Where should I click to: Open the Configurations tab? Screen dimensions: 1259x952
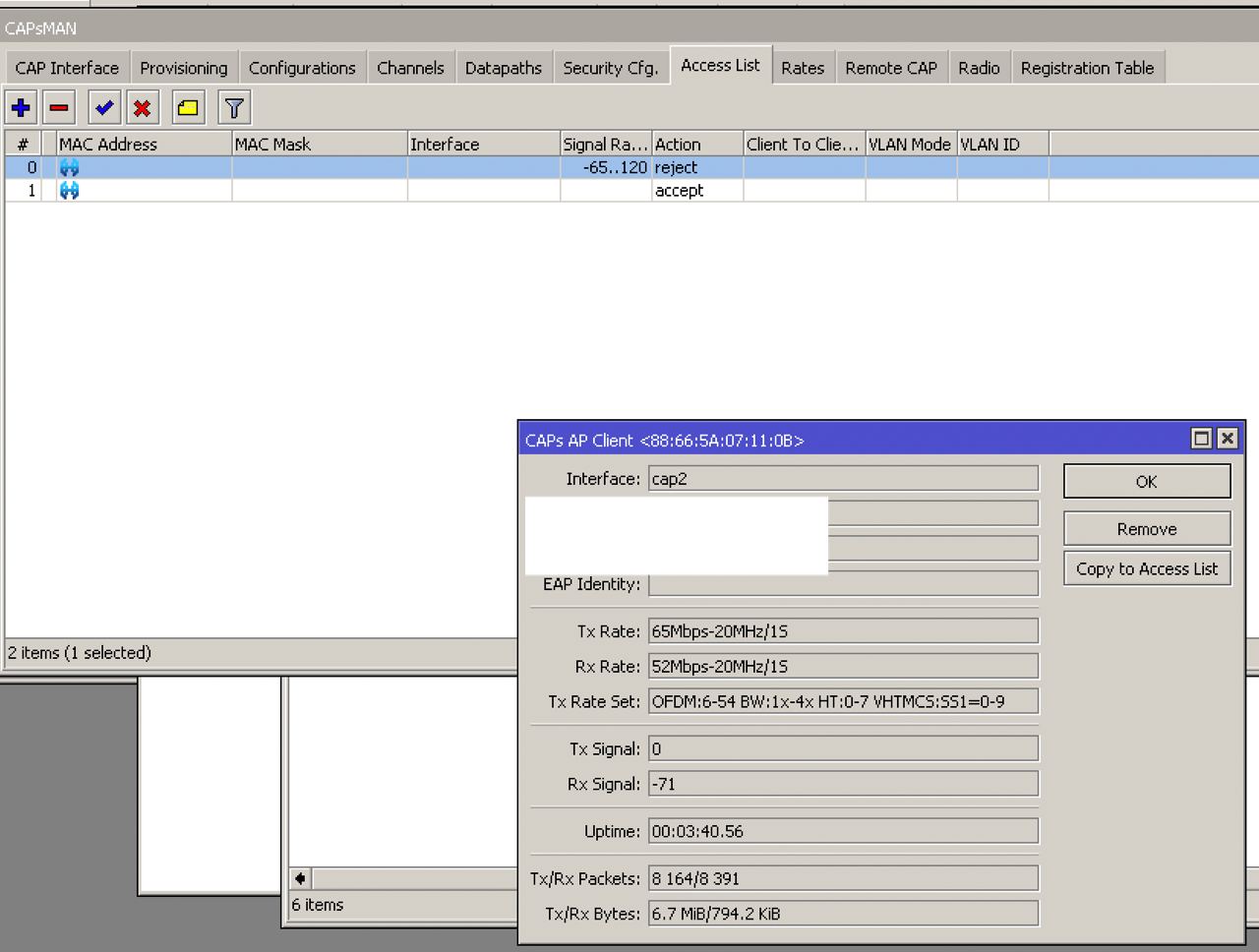coord(302,68)
